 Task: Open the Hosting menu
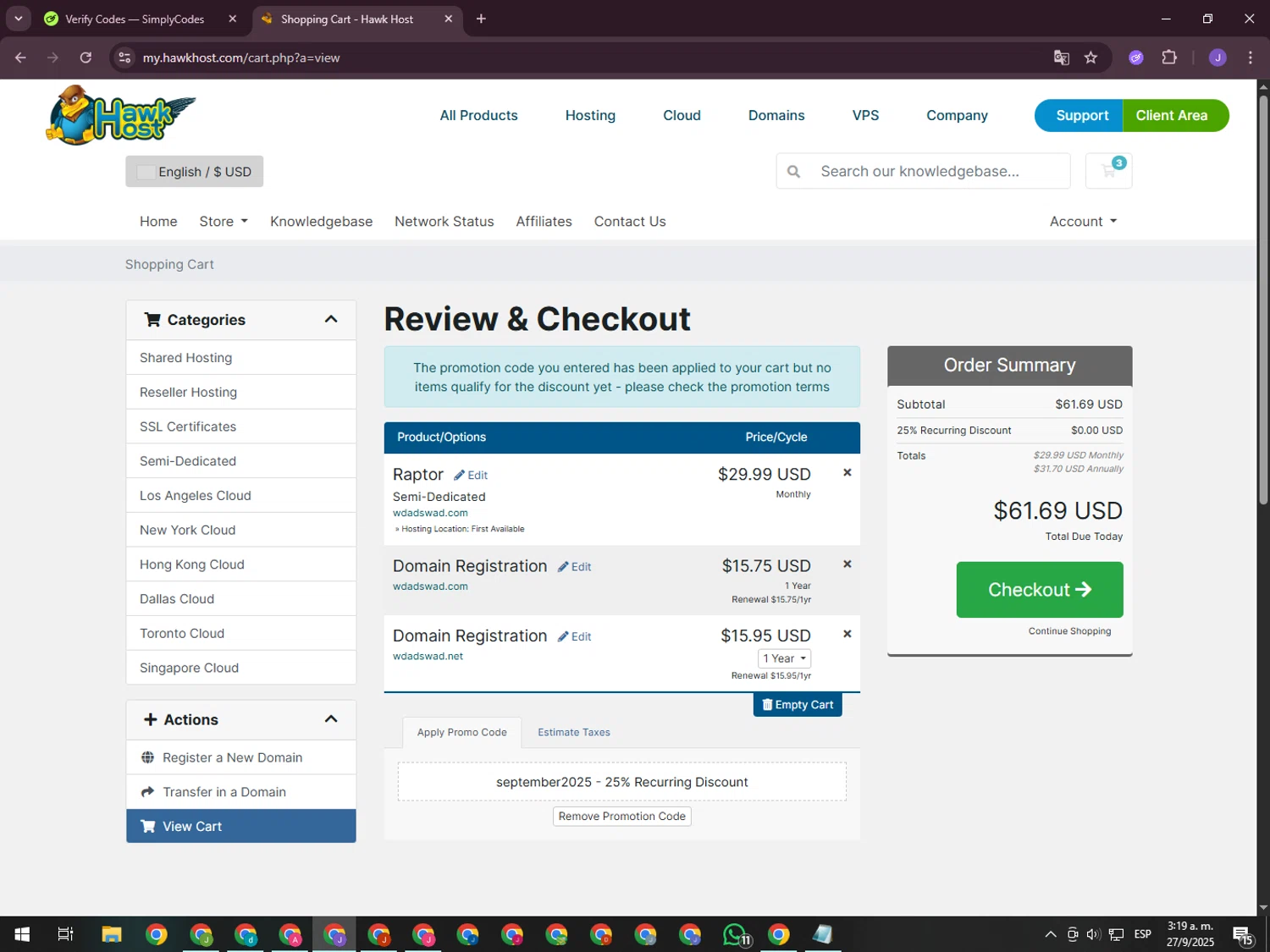[x=590, y=116]
